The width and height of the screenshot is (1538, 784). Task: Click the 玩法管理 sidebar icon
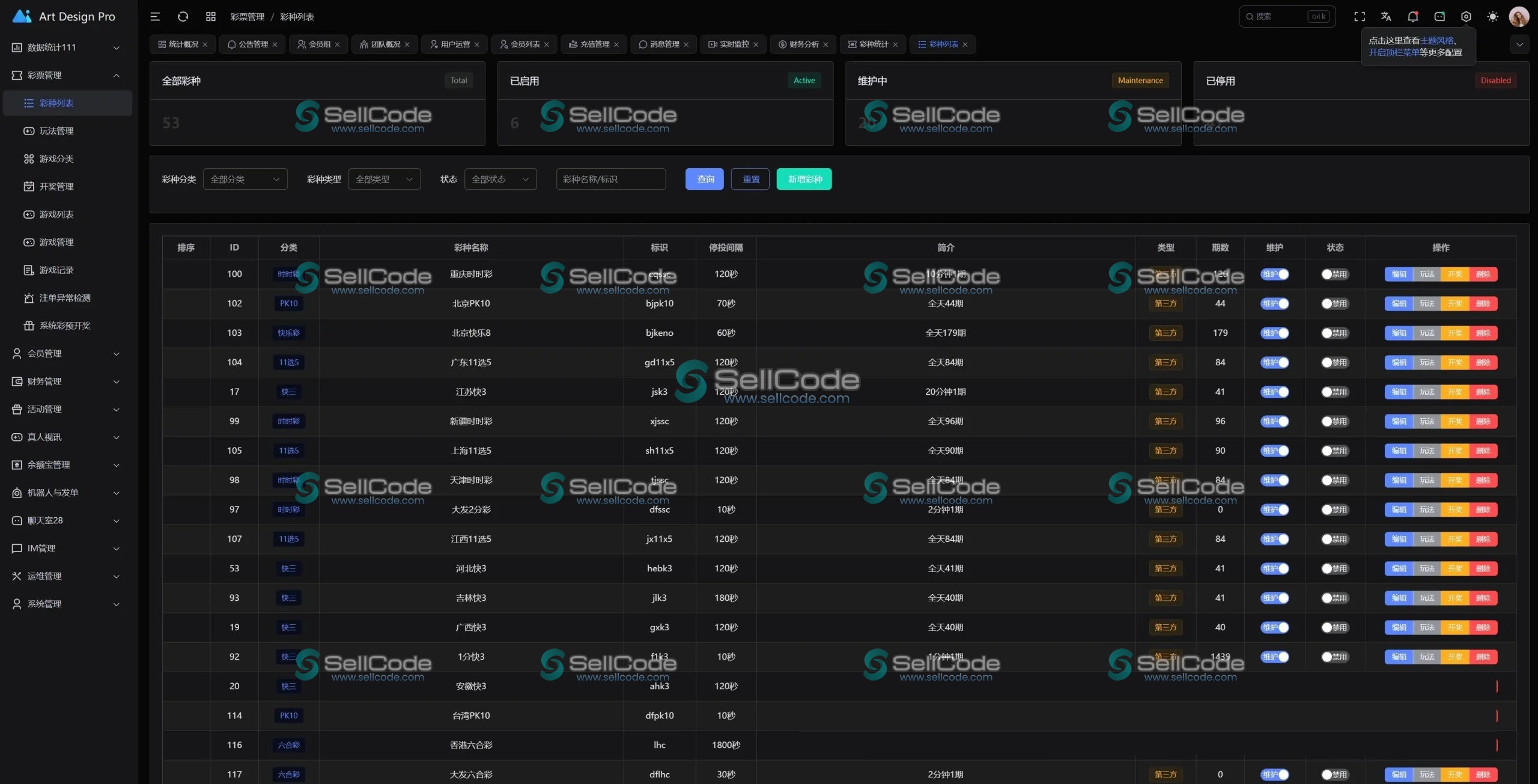click(29, 131)
